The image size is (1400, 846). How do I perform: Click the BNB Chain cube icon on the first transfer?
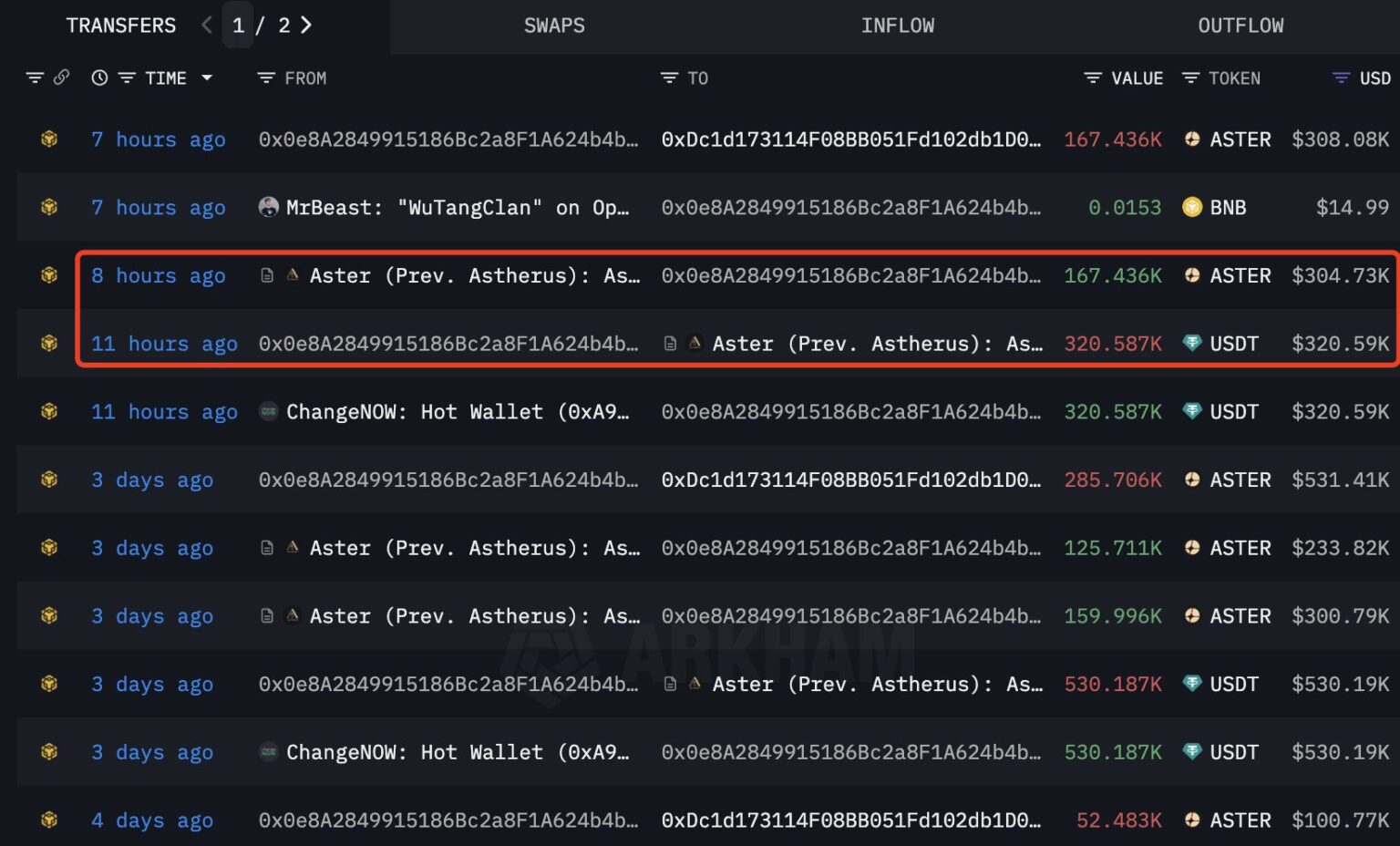tap(48, 139)
